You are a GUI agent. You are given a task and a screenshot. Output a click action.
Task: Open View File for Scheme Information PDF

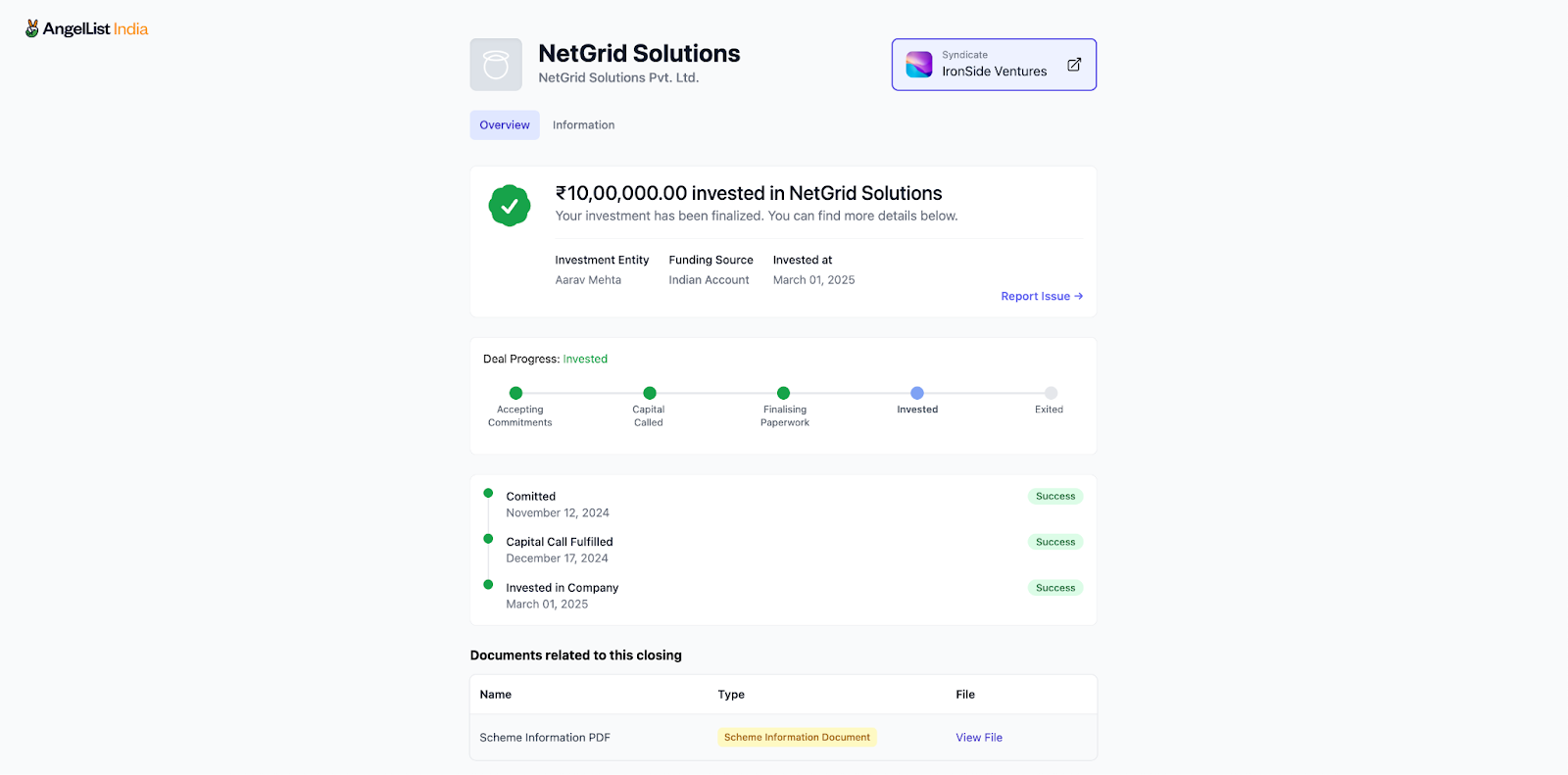pos(979,738)
